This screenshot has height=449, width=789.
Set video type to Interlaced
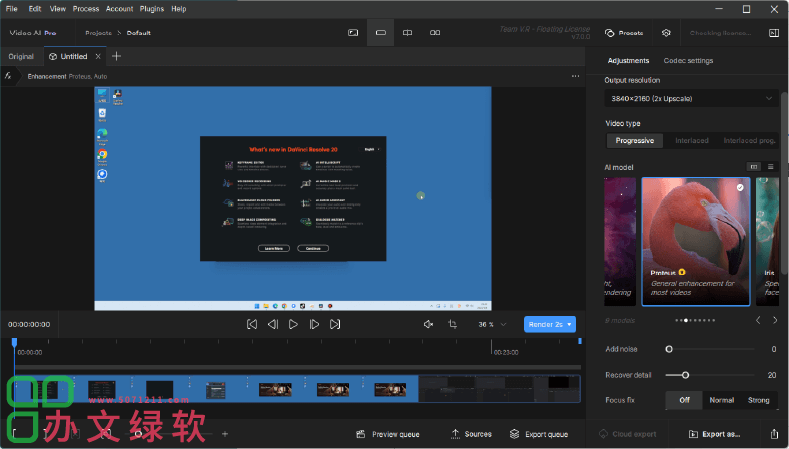click(x=691, y=140)
